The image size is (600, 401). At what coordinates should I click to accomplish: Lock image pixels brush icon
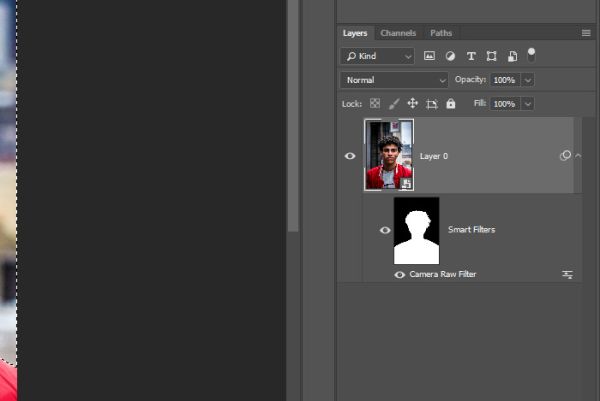click(394, 104)
